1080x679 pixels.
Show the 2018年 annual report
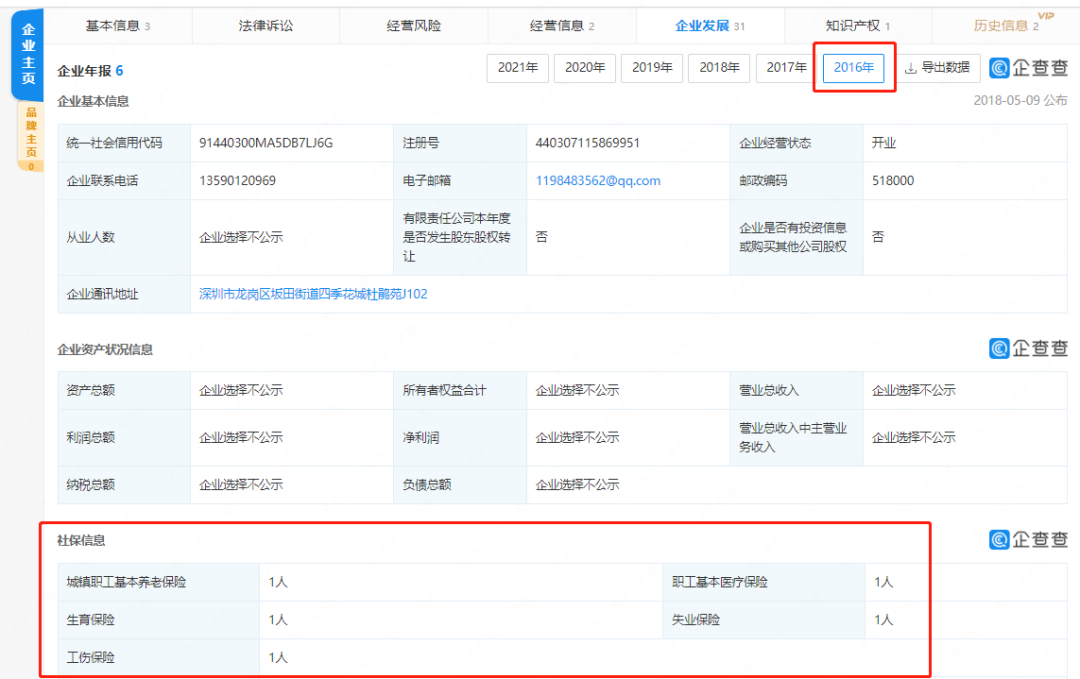(x=719, y=68)
